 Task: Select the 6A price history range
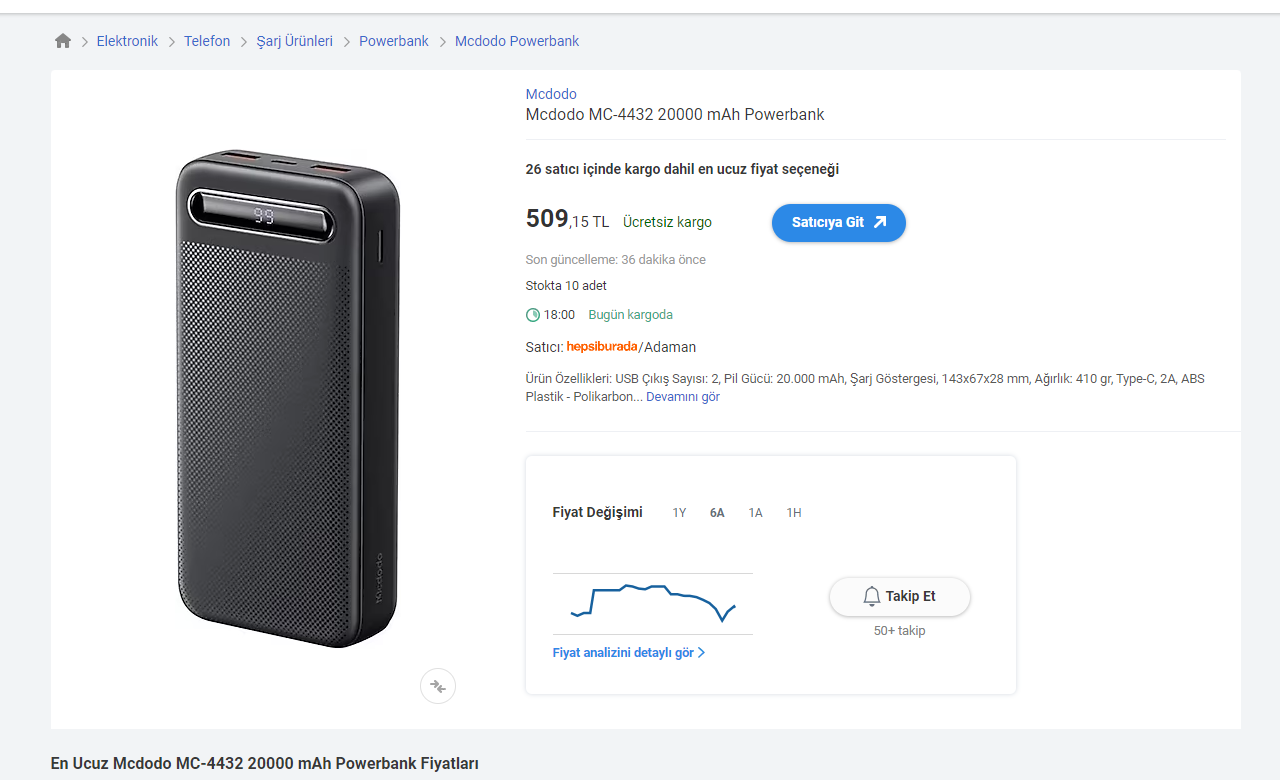click(717, 513)
